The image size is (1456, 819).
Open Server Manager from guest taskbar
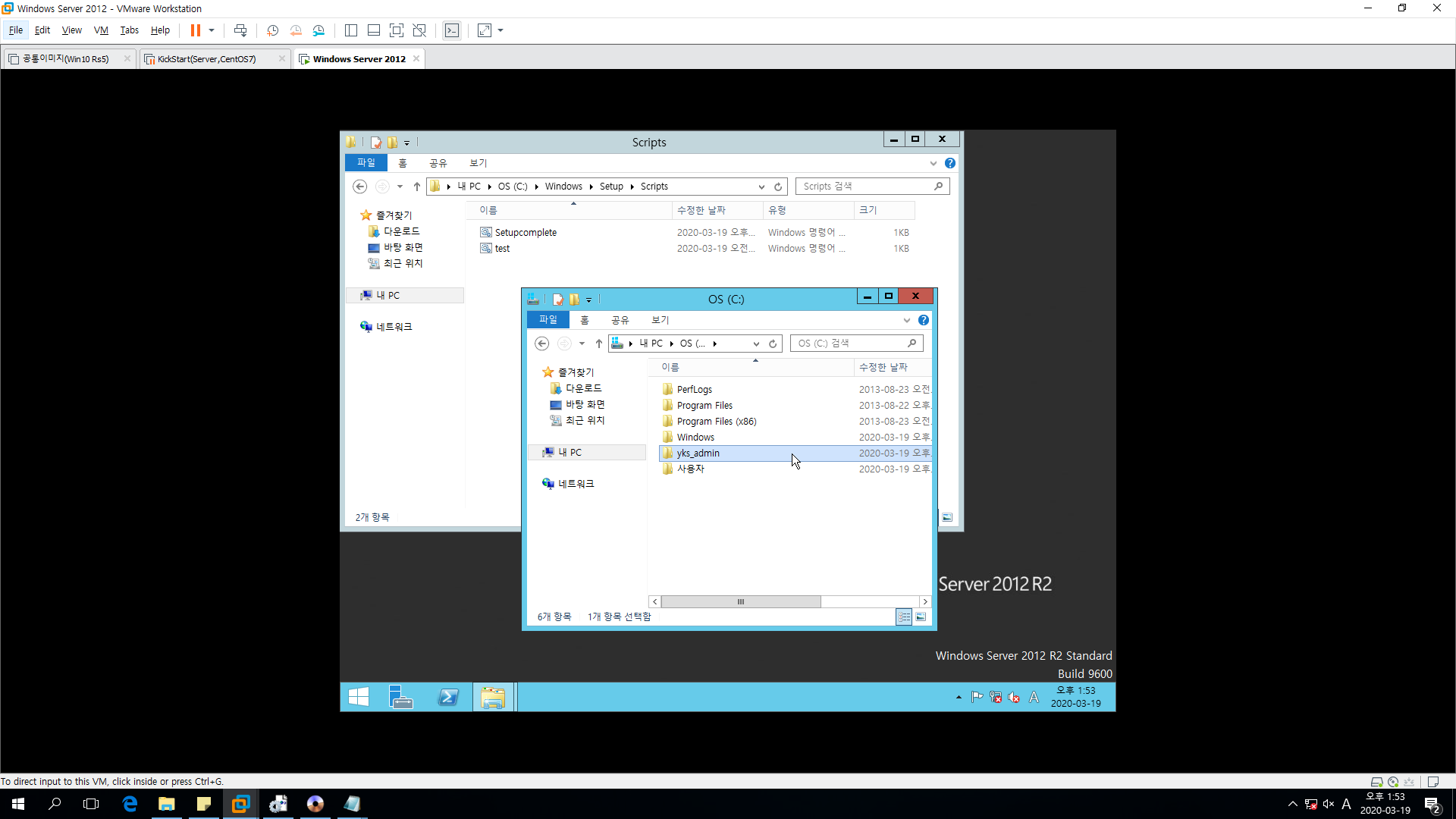pyautogui.click(x=400, y=697)
